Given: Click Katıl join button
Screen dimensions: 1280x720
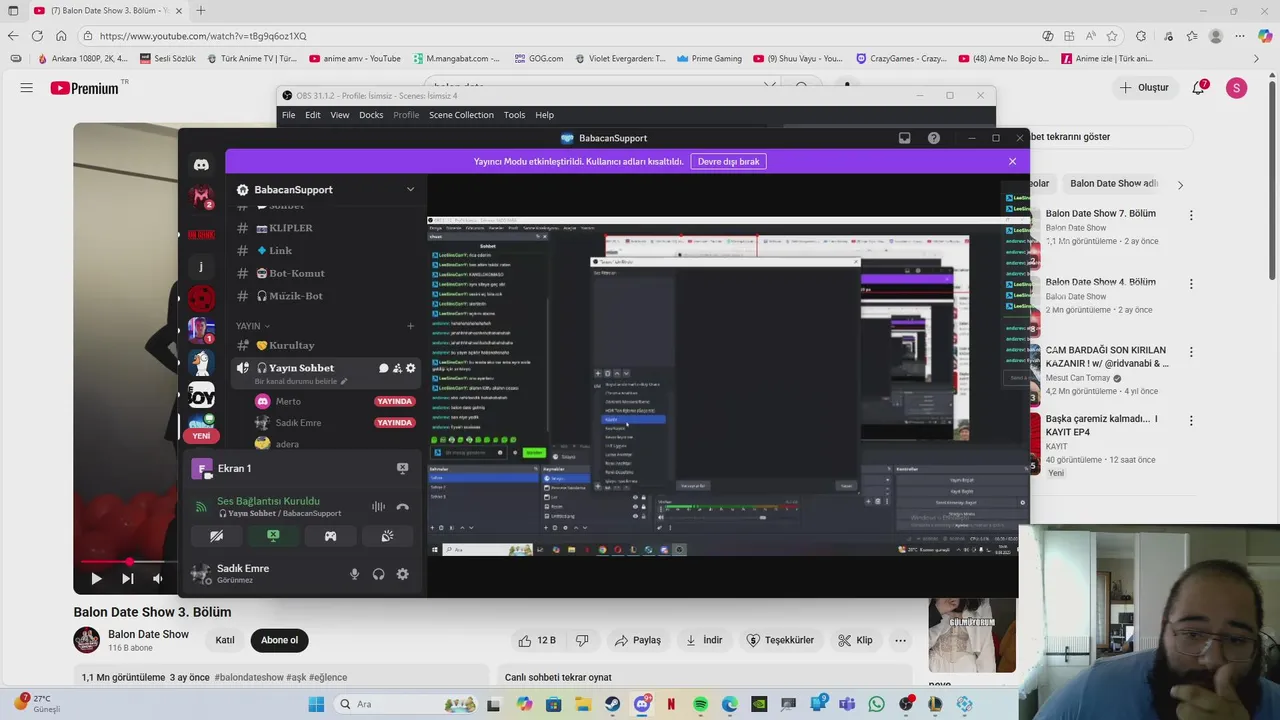Looking at the screenshot, I should coord(225,640).
